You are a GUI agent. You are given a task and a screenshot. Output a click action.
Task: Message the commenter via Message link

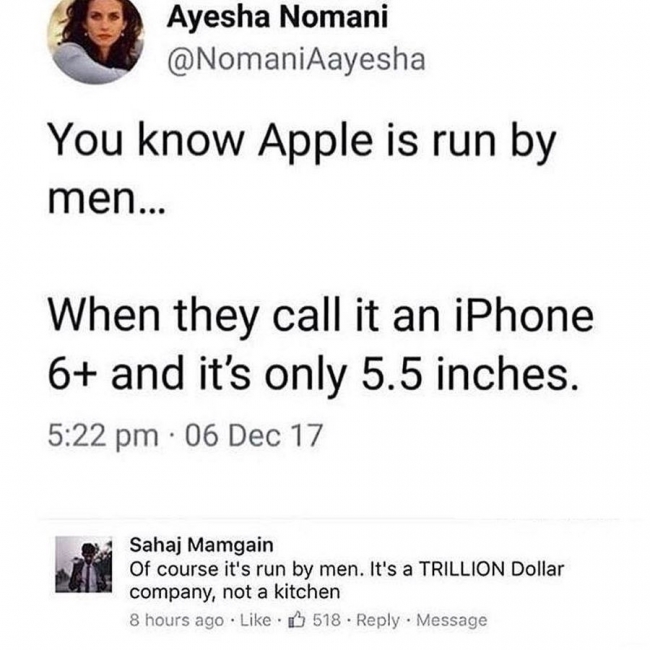451,621
